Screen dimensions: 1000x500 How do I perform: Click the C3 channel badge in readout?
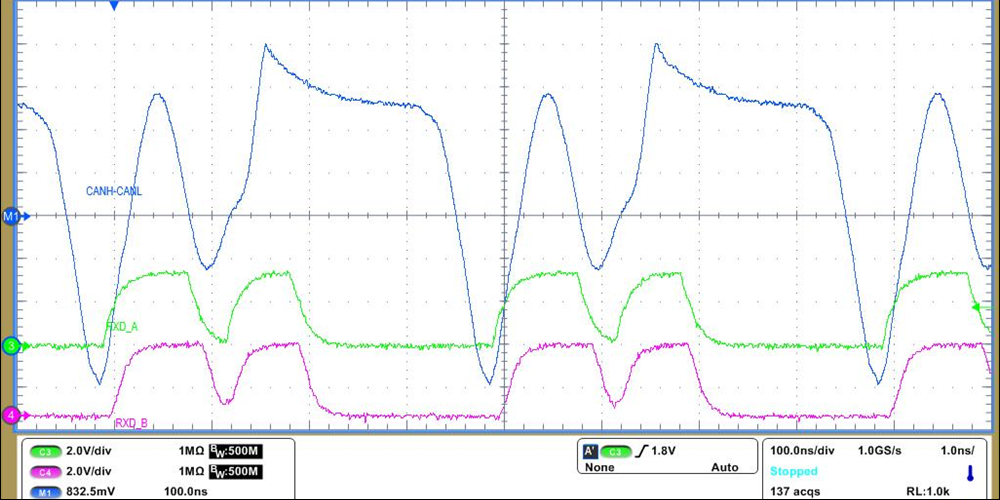point(44,452)
